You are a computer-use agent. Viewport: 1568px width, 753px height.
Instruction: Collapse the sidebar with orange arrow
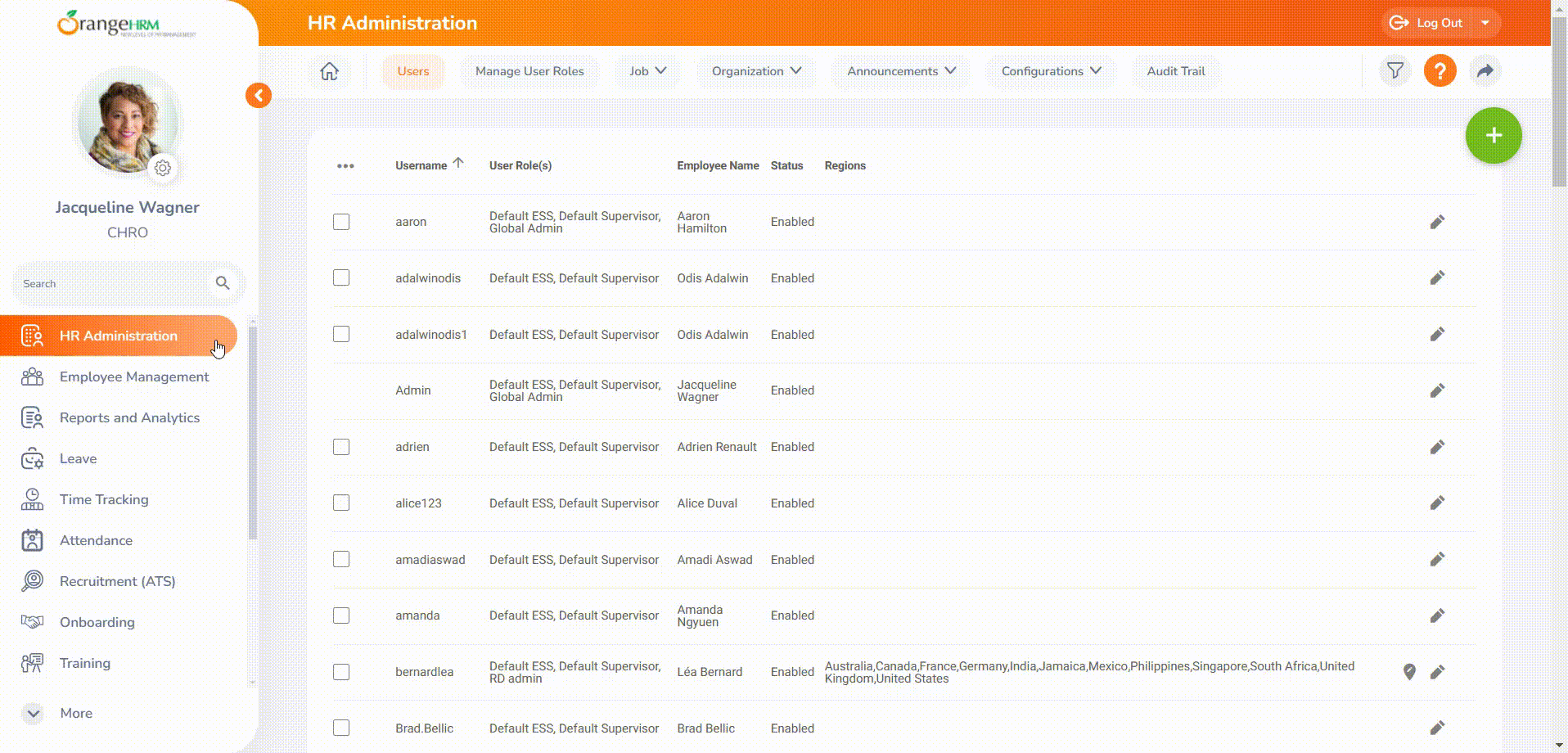(259, 96)
